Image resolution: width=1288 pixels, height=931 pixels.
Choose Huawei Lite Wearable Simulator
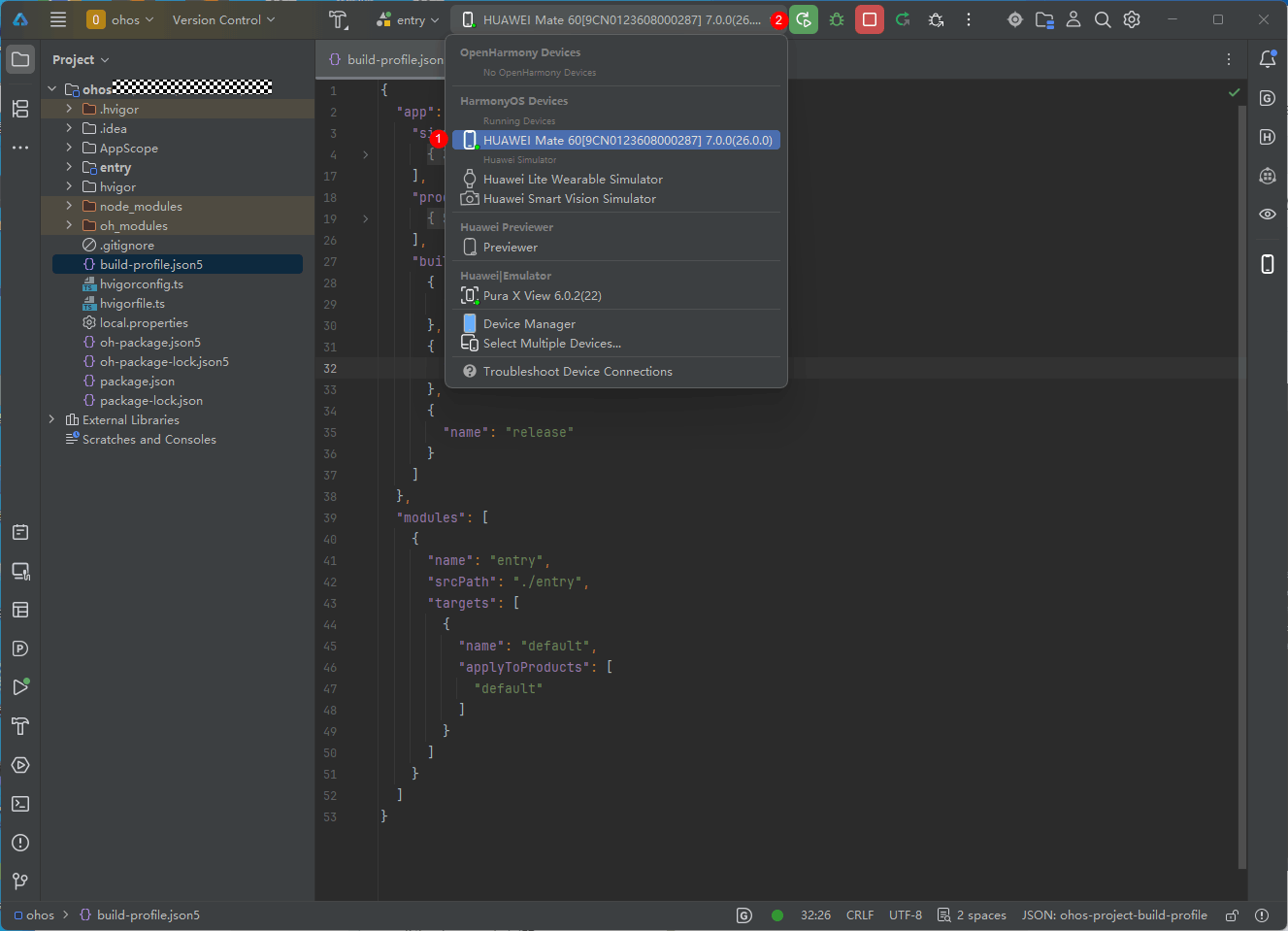tap(616, 179)
